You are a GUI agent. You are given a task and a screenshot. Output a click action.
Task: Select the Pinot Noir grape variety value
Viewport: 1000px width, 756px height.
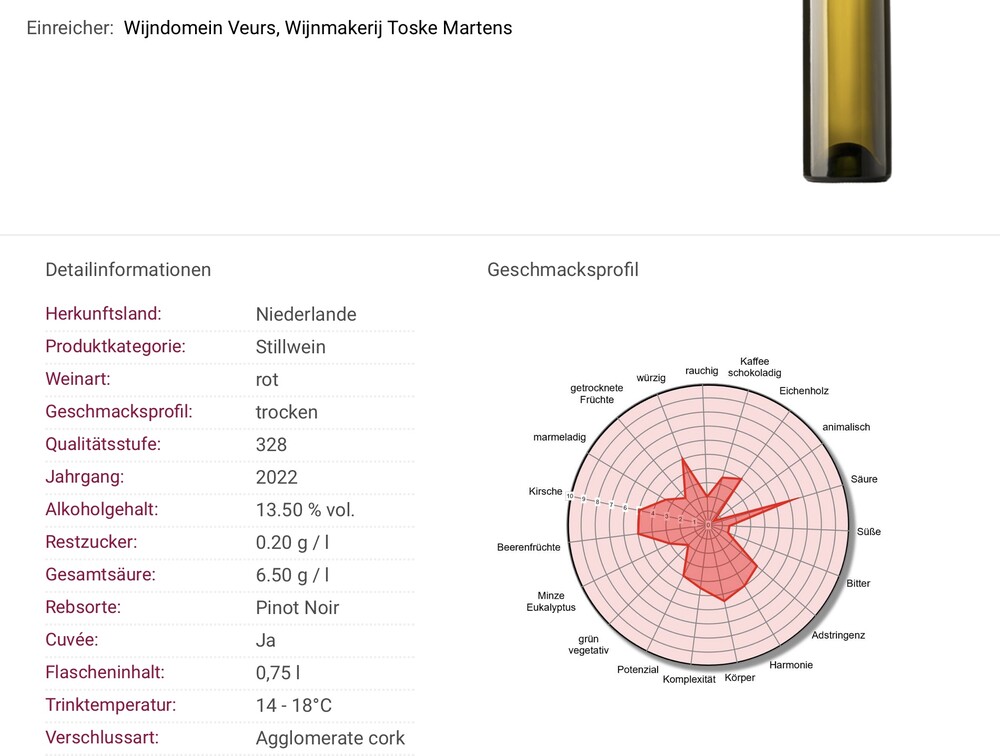[x=297, y=607]
